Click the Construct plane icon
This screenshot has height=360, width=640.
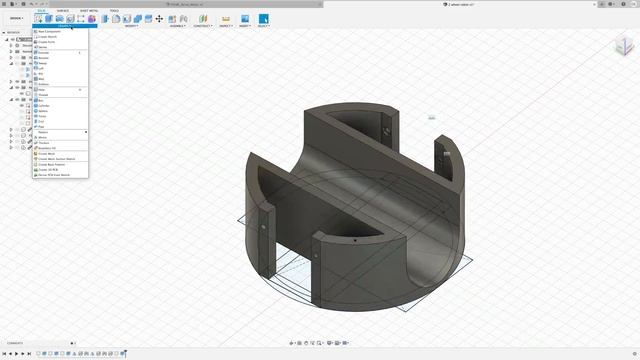(203, 19)
